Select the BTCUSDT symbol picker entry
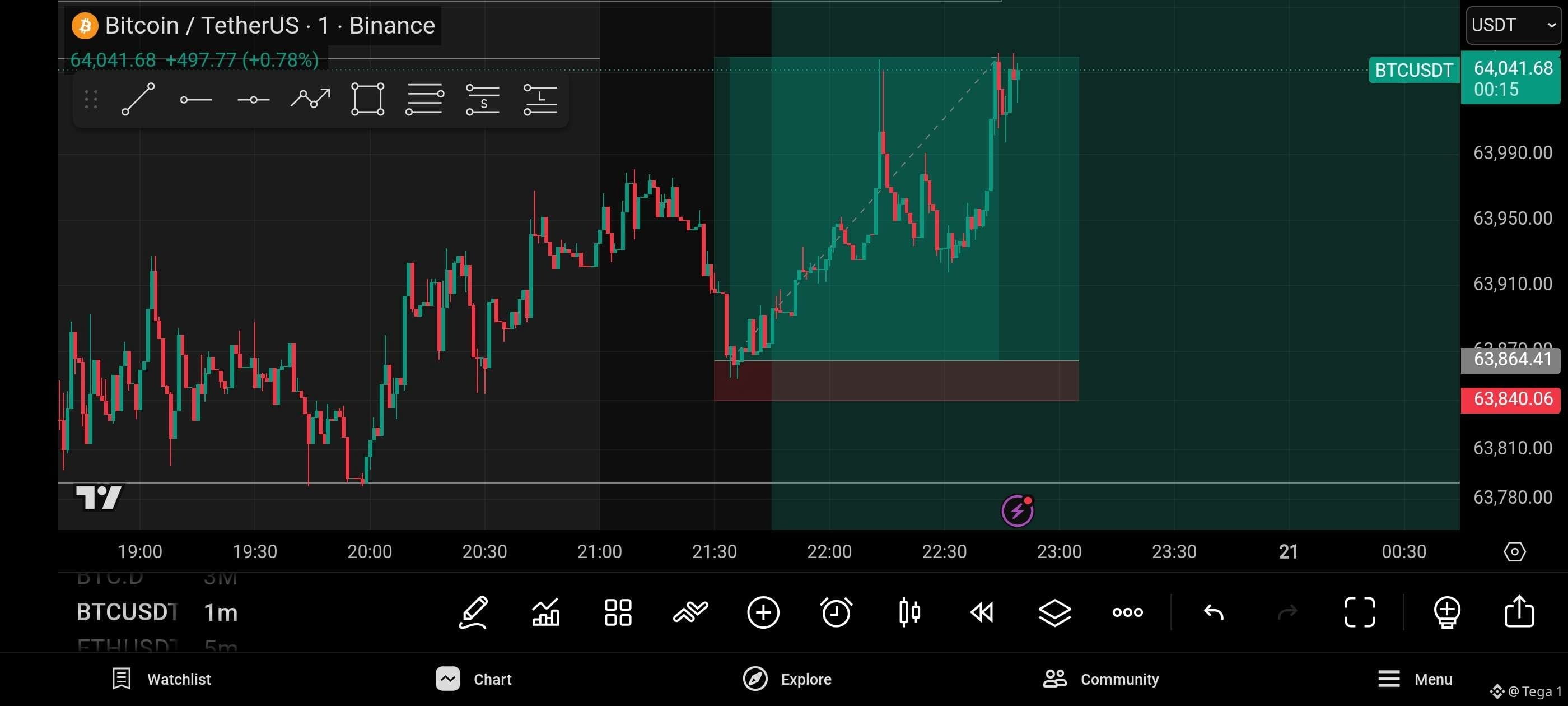 click(x=127, y=612)
